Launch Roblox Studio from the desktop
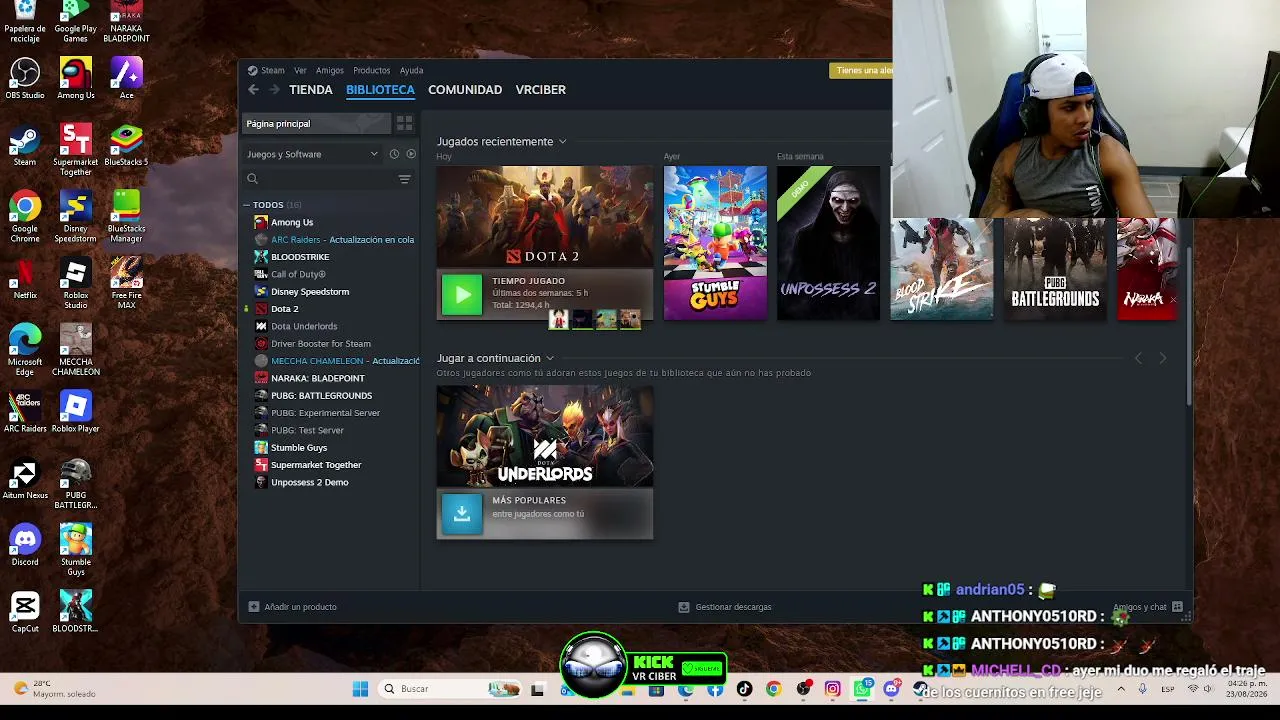 [x=76, y=284]
